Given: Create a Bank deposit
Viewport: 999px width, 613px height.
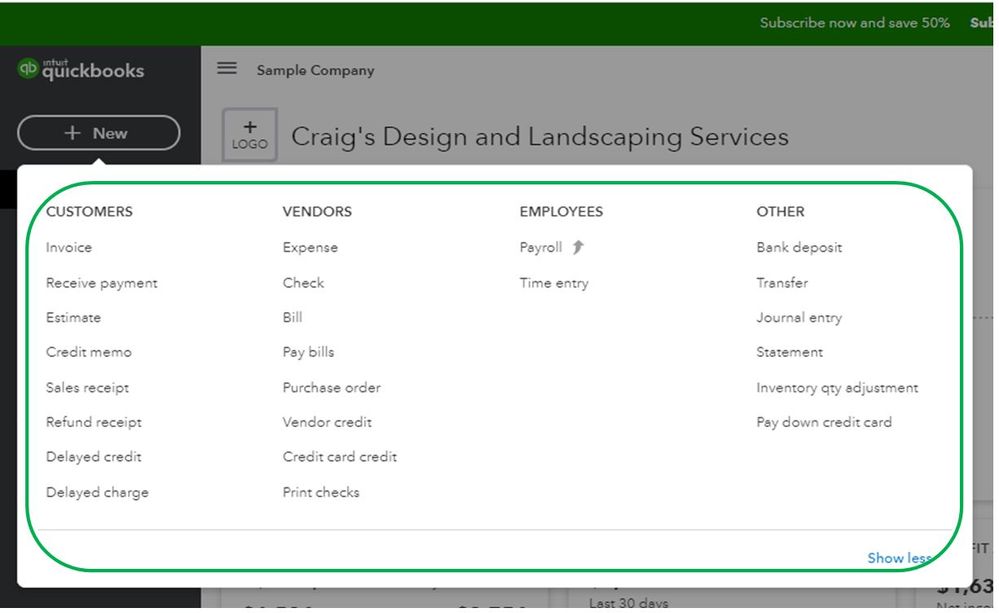Looking at the screenshot, I should [x=799, y=247].
